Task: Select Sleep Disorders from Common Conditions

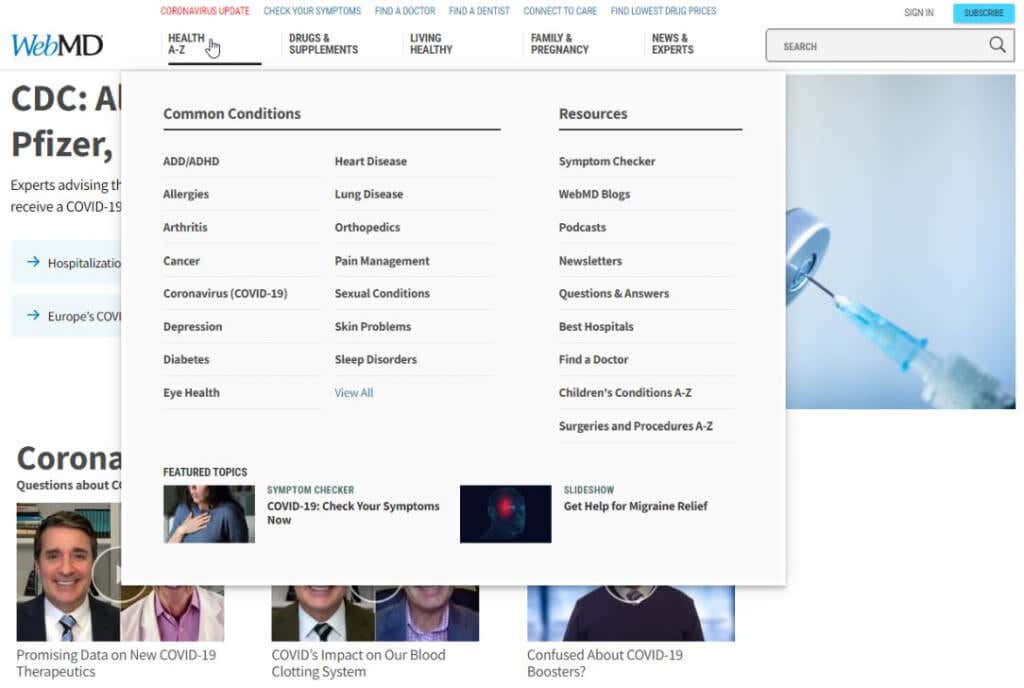Action: tap(375, 360)
